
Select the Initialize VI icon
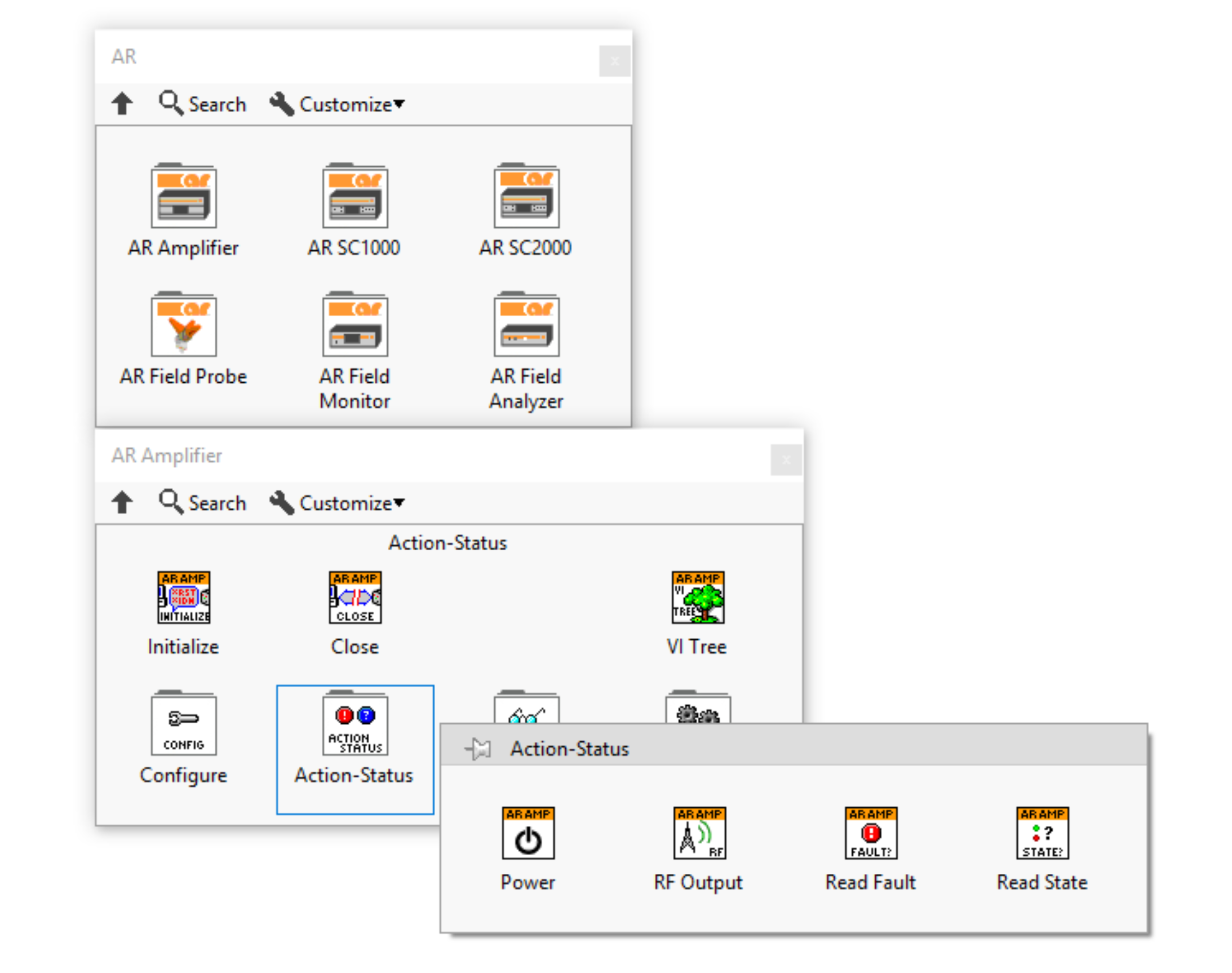point(183,597)
